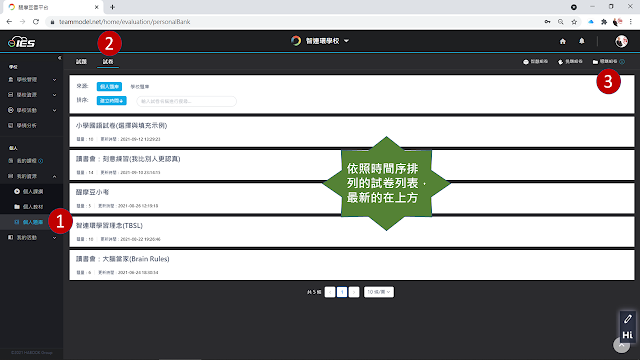Select the 個人題庫 source filter
The width and height of the screenshot is (640, 360).
click(x=109, y=87)
